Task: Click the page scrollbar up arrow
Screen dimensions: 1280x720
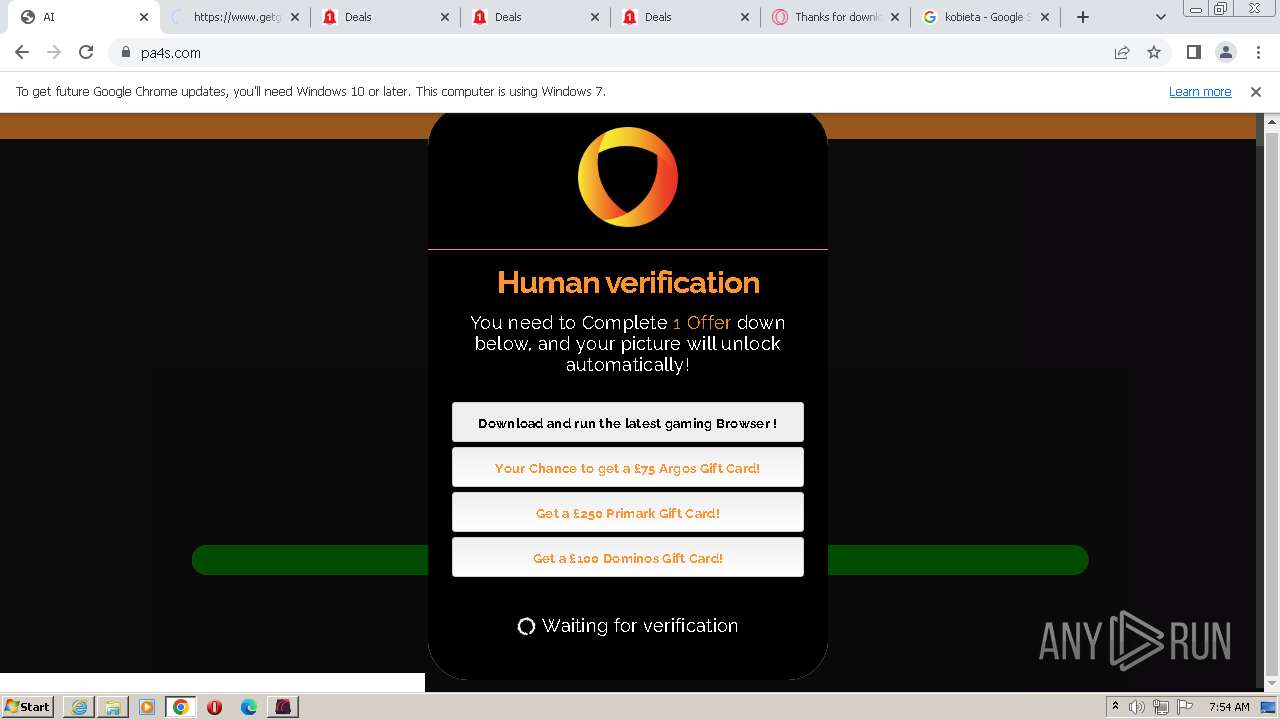Action: [x=1272, y=122]
